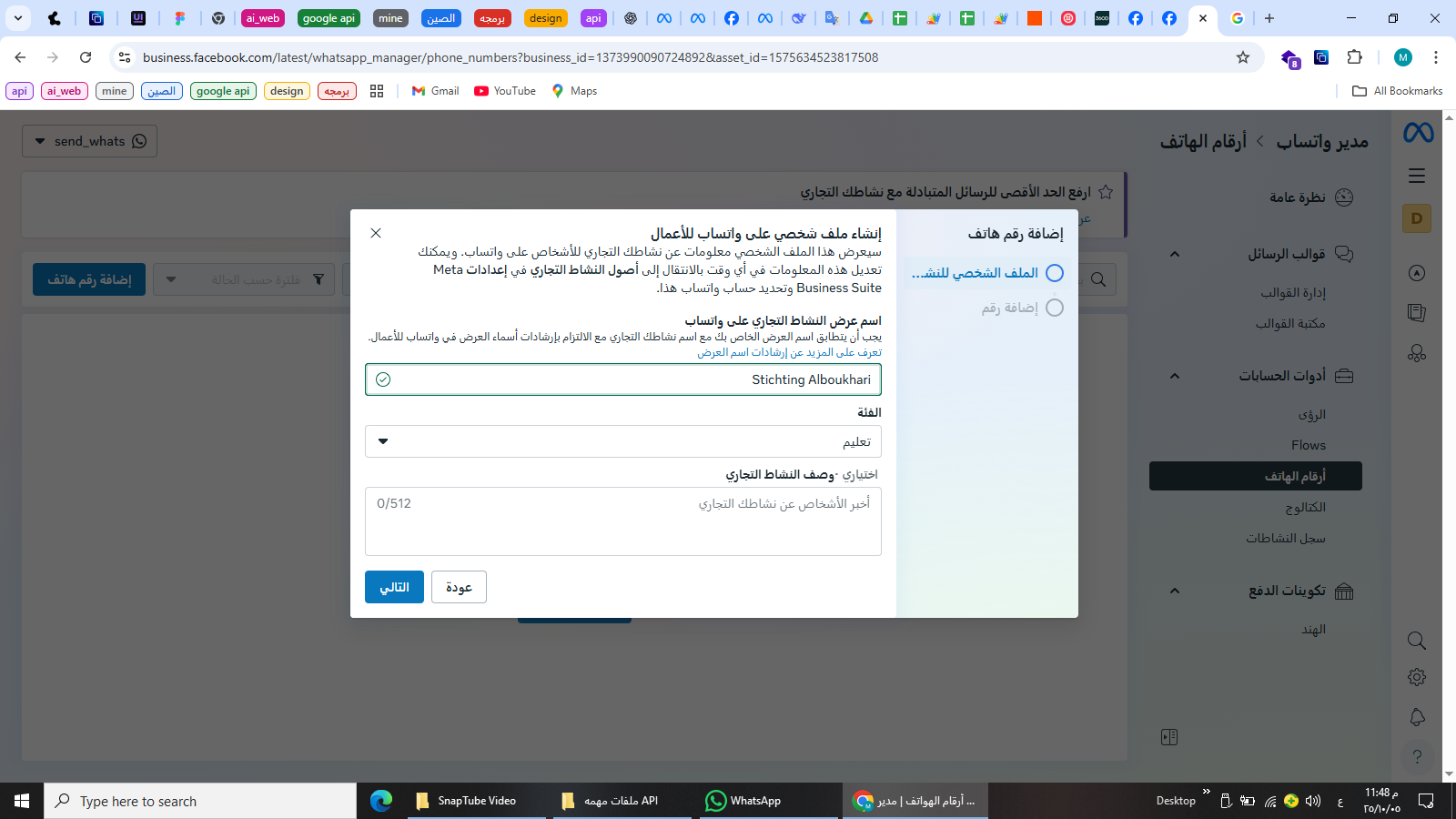Click the عودة back button
Screen dimensions: 1456x819
coord(459,587)
